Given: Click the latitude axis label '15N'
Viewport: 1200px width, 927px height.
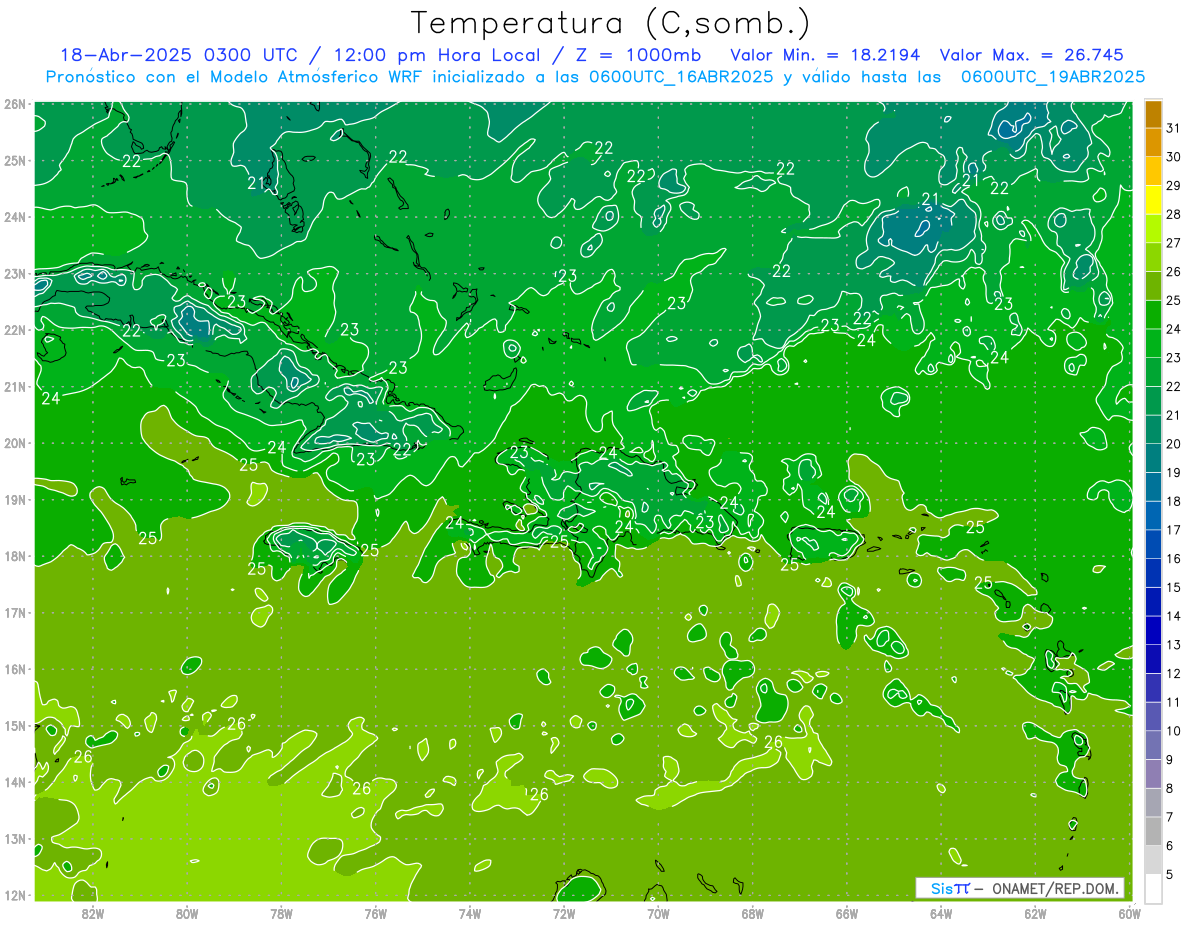Looking at the screenshot, I should 14,726.
